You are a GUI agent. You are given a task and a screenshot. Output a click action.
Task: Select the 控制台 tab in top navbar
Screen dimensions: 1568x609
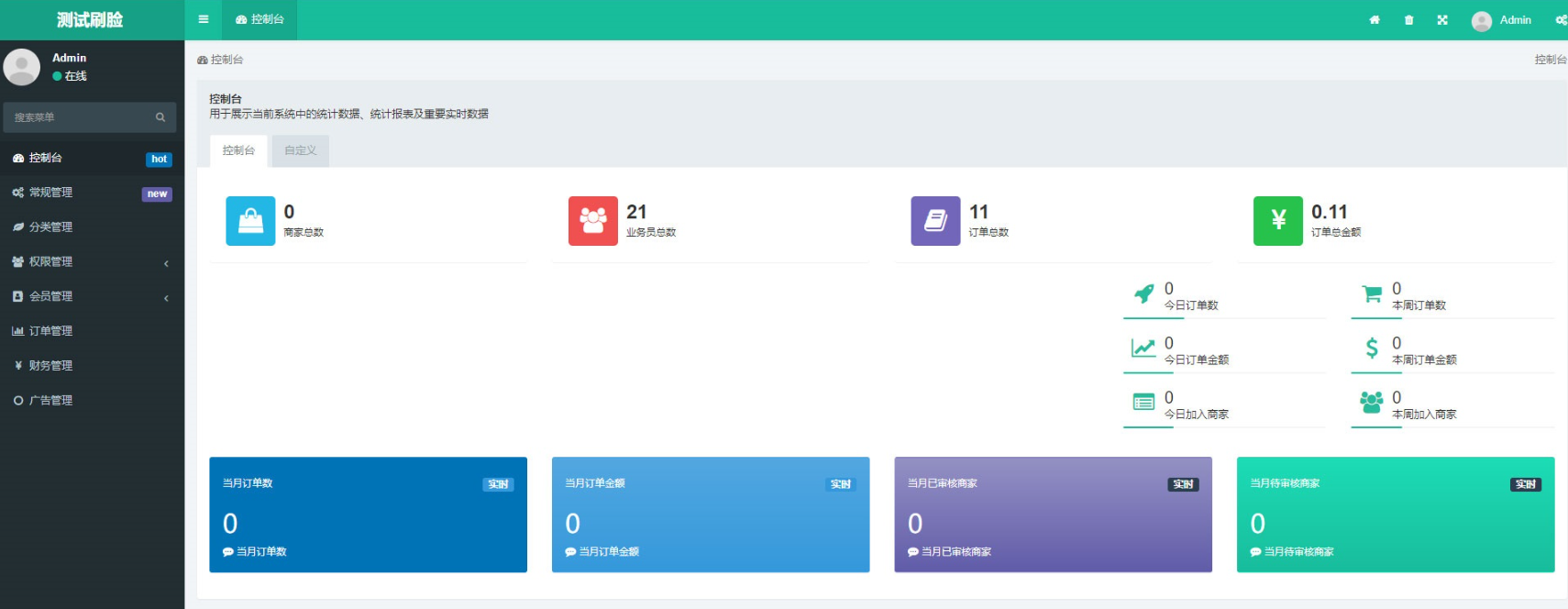click(x=259, y=19)
